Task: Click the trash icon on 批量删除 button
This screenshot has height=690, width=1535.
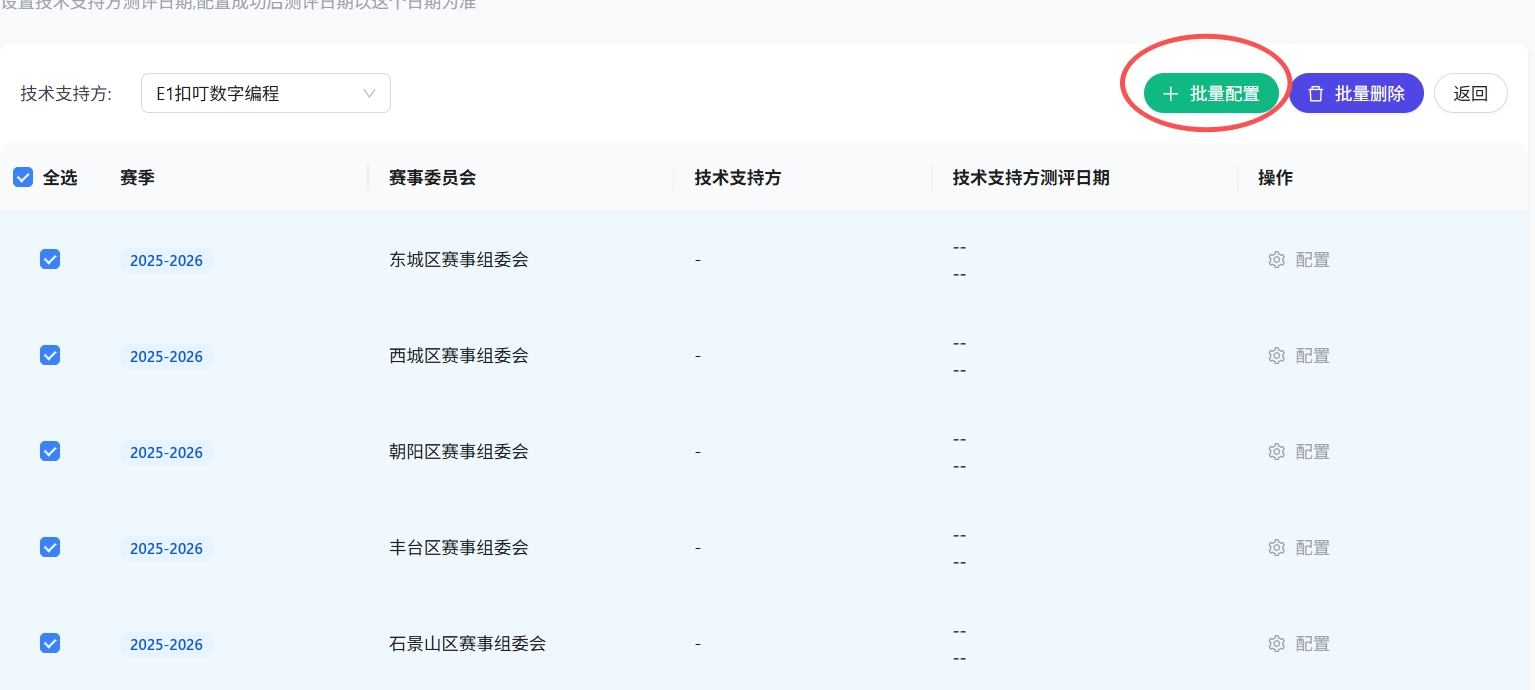Action: [1316, 93]
